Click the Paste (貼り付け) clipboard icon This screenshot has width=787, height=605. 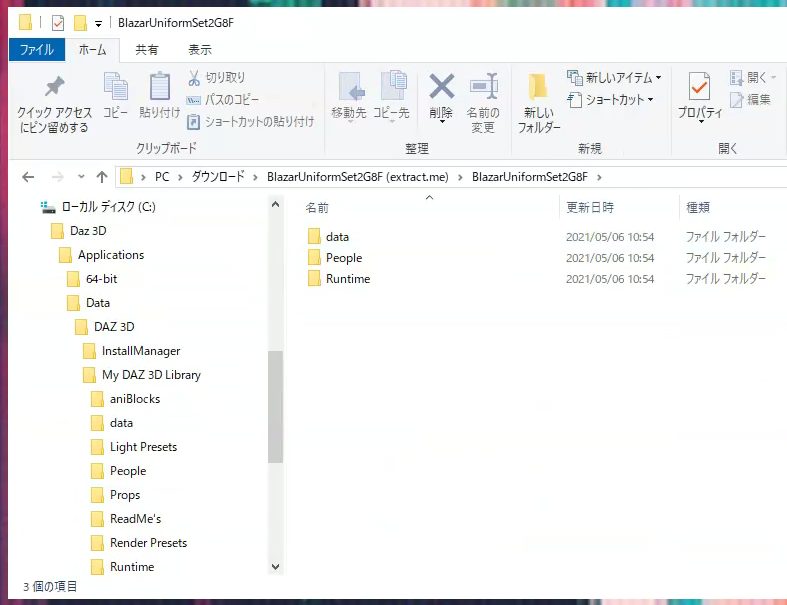point(160,86)
